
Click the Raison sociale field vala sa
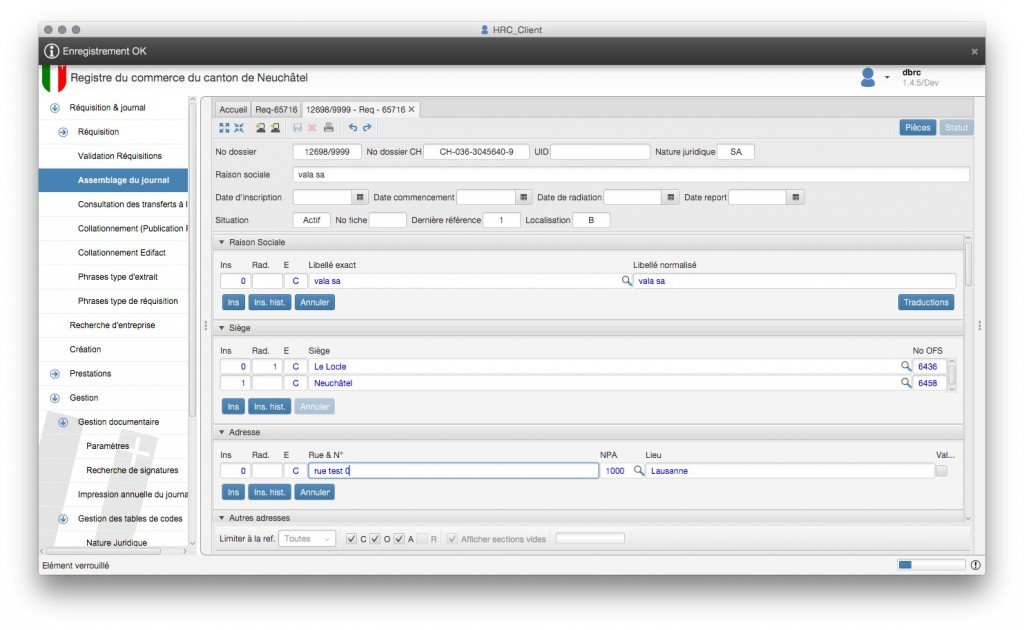(631, 174)
